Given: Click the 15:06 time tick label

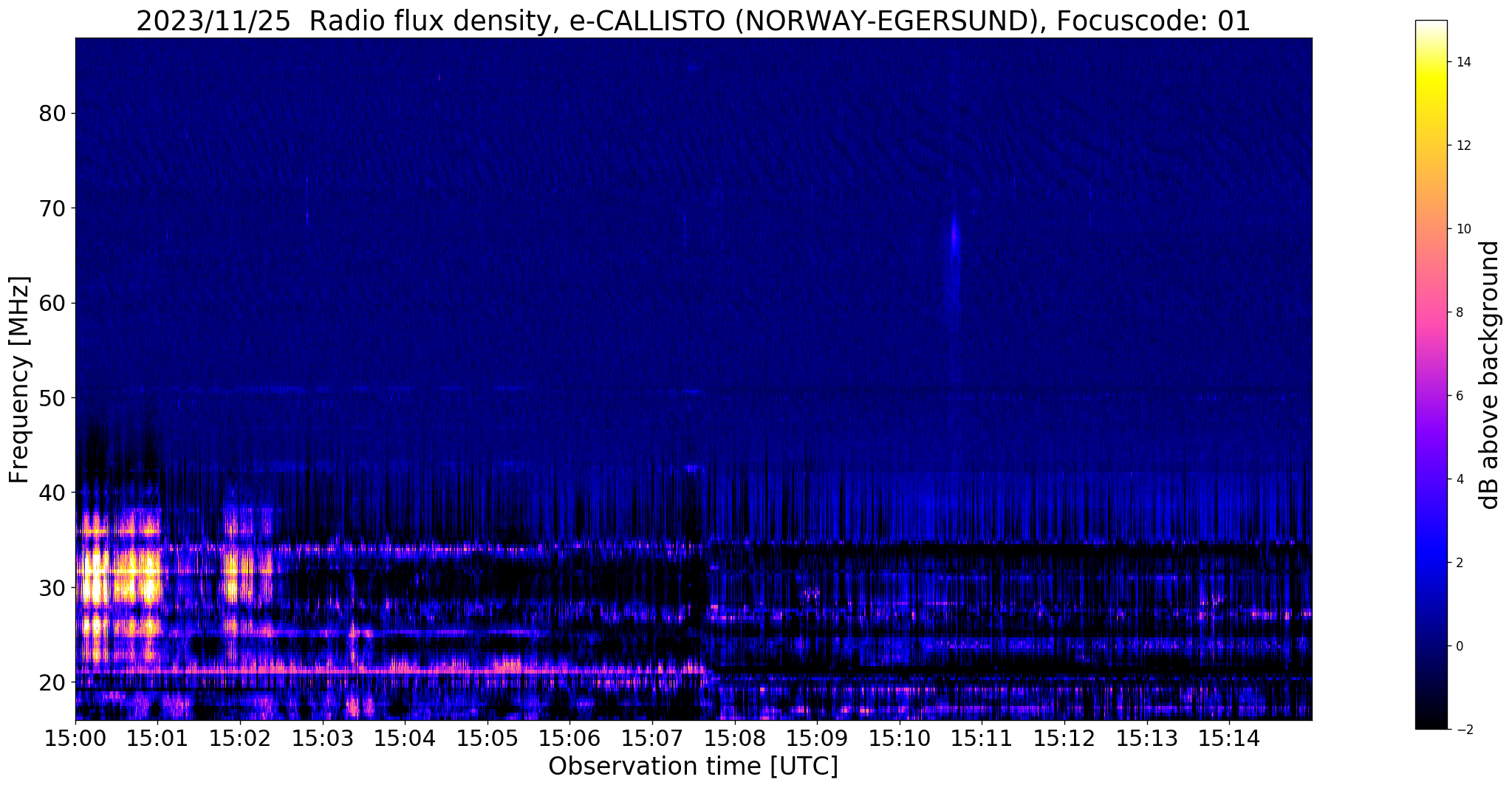Looking at the screenshot, I should click(569, 738).
